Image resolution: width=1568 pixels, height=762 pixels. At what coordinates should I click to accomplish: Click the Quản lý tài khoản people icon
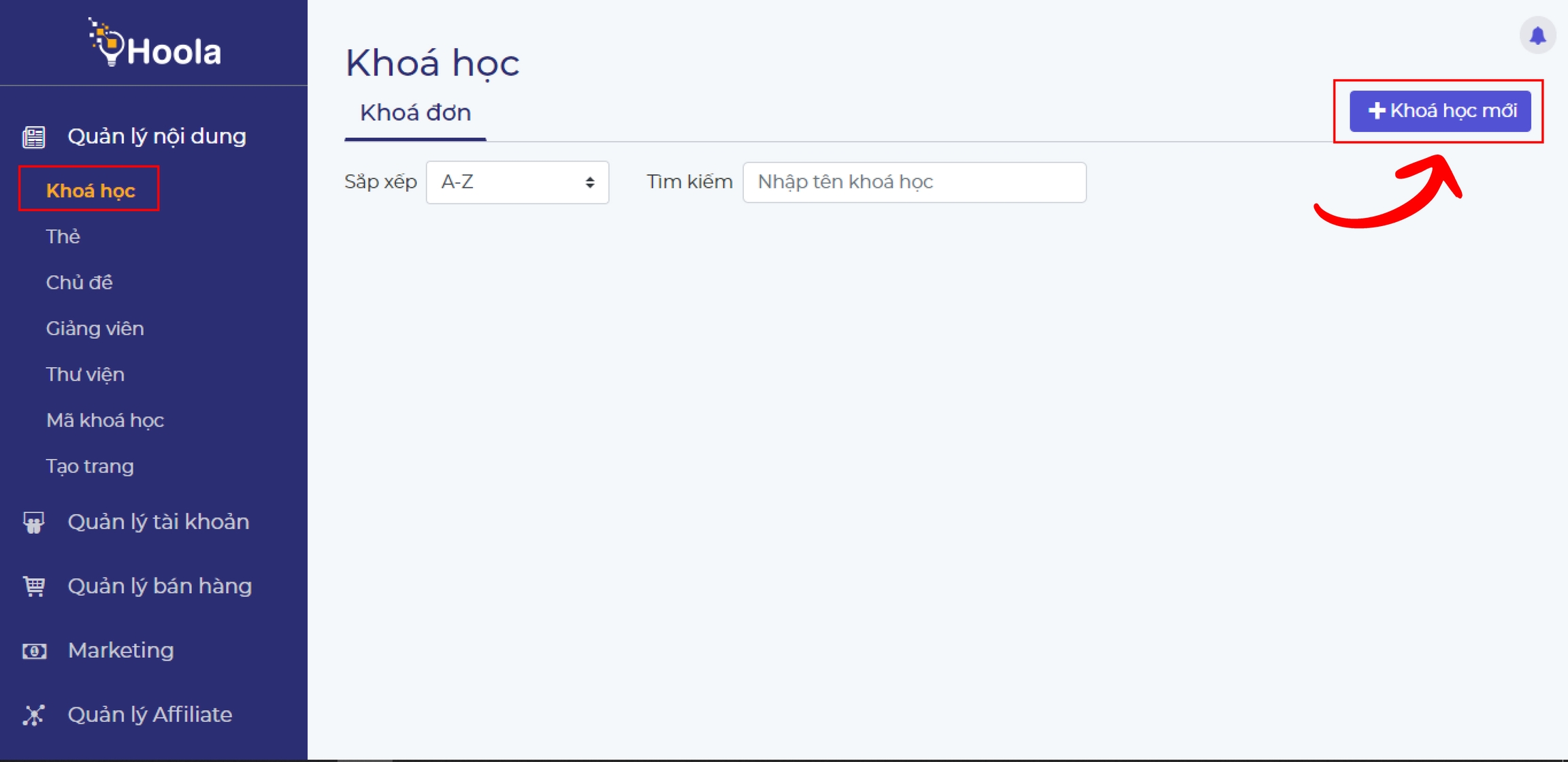34,522
